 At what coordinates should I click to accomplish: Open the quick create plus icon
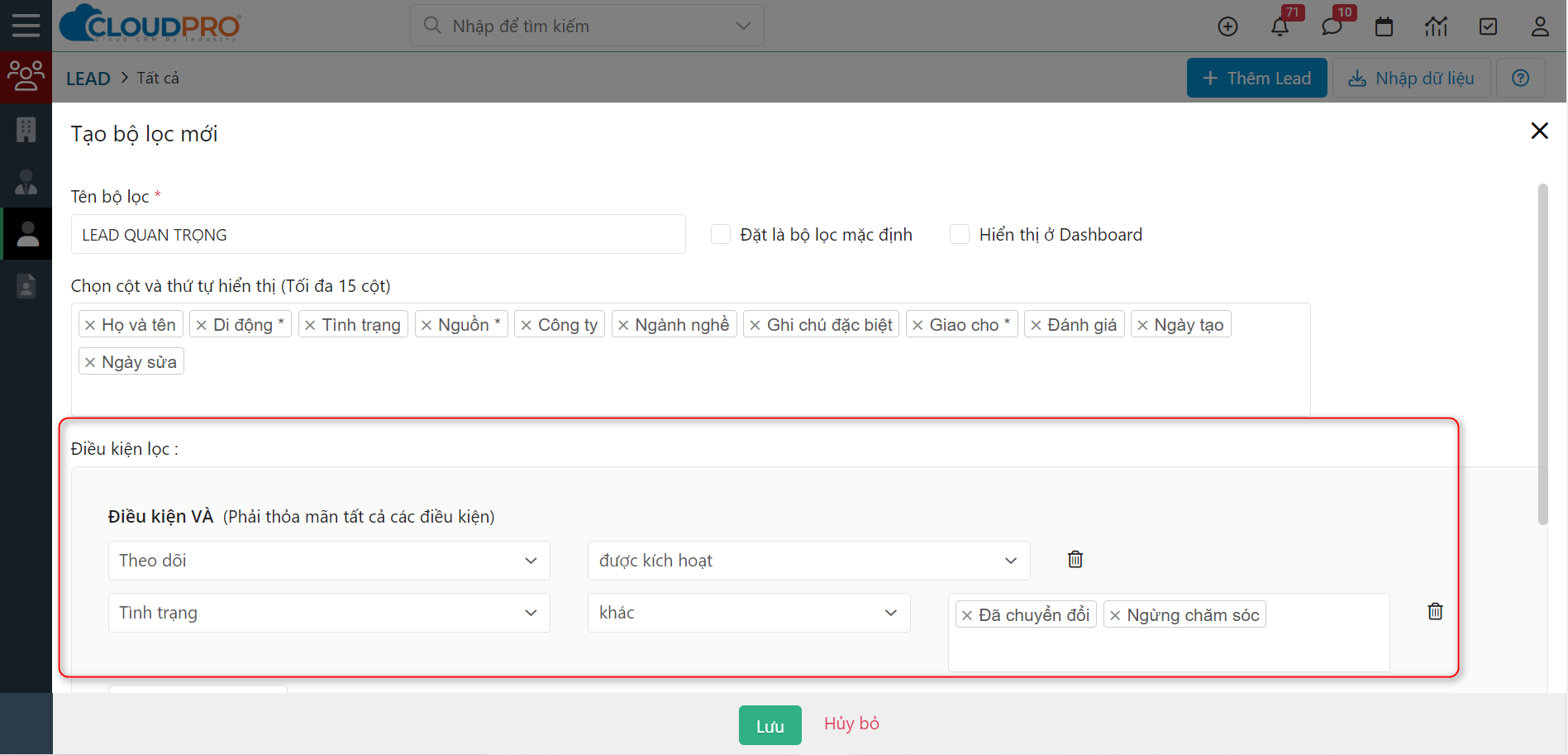click(1227, 26)
